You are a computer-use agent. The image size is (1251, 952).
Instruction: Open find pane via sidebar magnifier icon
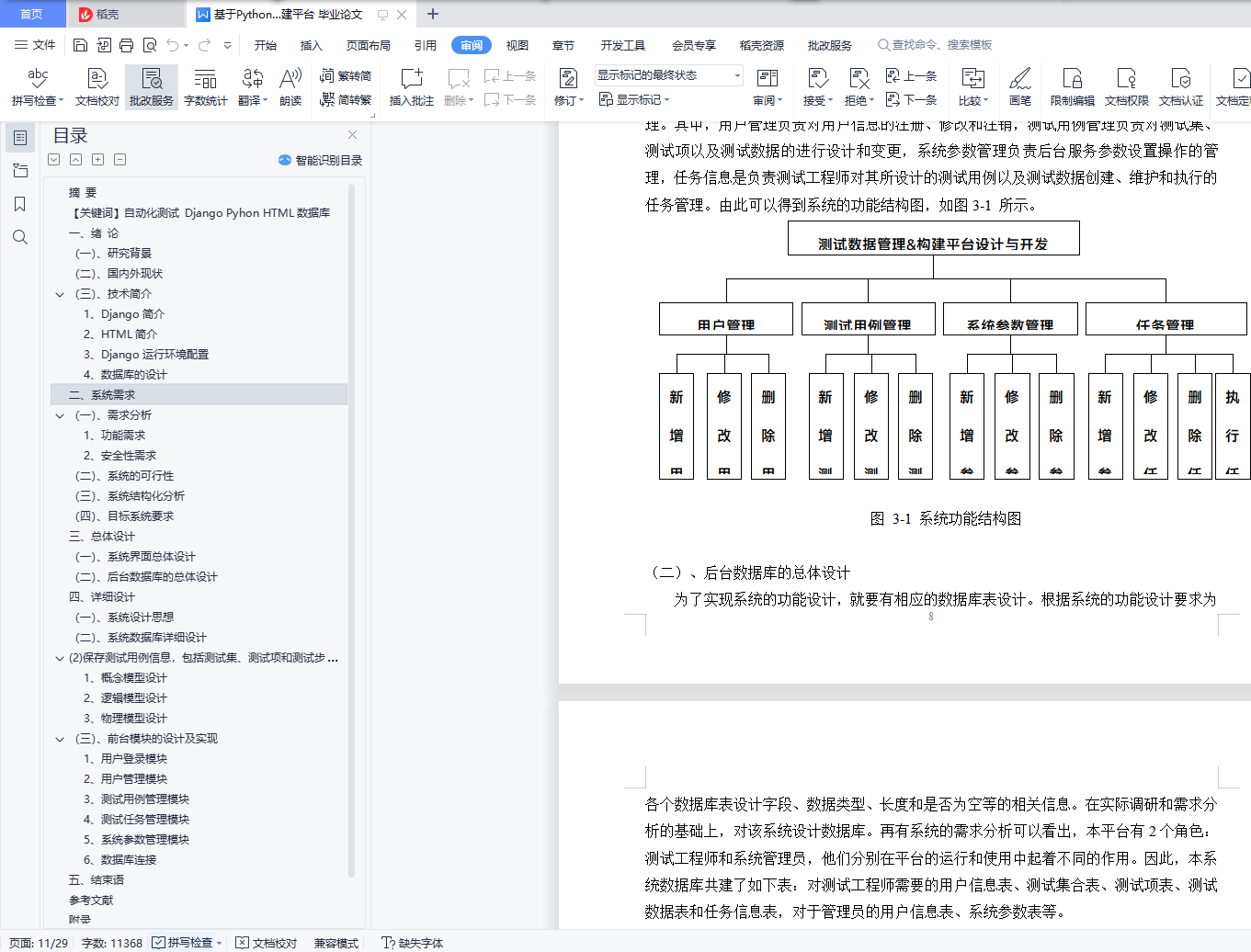[x=20, y=237]
